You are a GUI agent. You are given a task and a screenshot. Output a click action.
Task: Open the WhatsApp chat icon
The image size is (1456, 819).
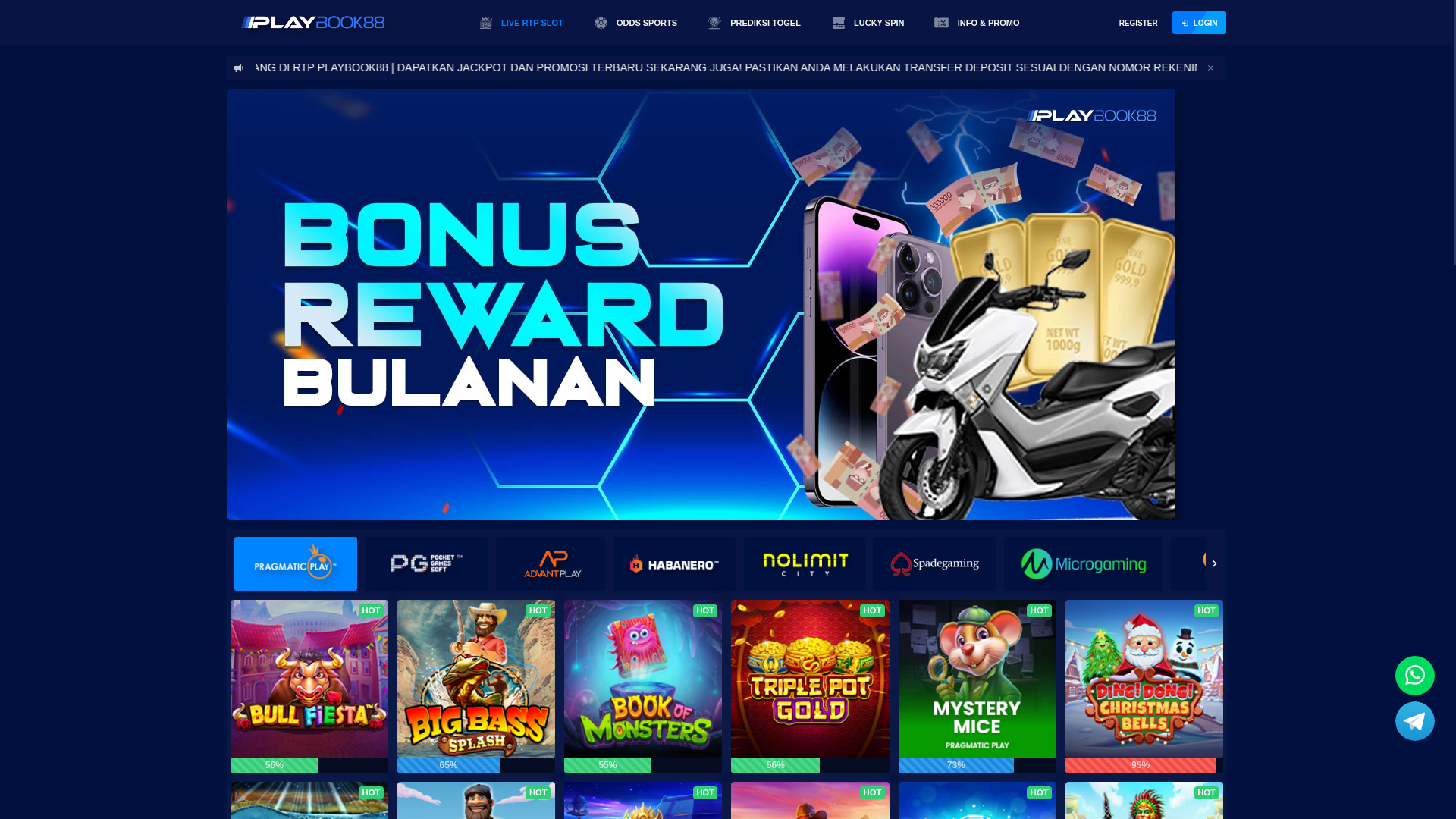coord(1414,675)
